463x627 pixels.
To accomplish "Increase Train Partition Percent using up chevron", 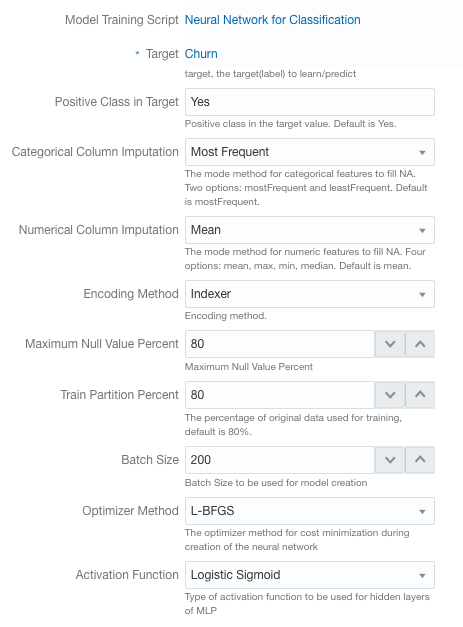I will click(x=420, y=395).
